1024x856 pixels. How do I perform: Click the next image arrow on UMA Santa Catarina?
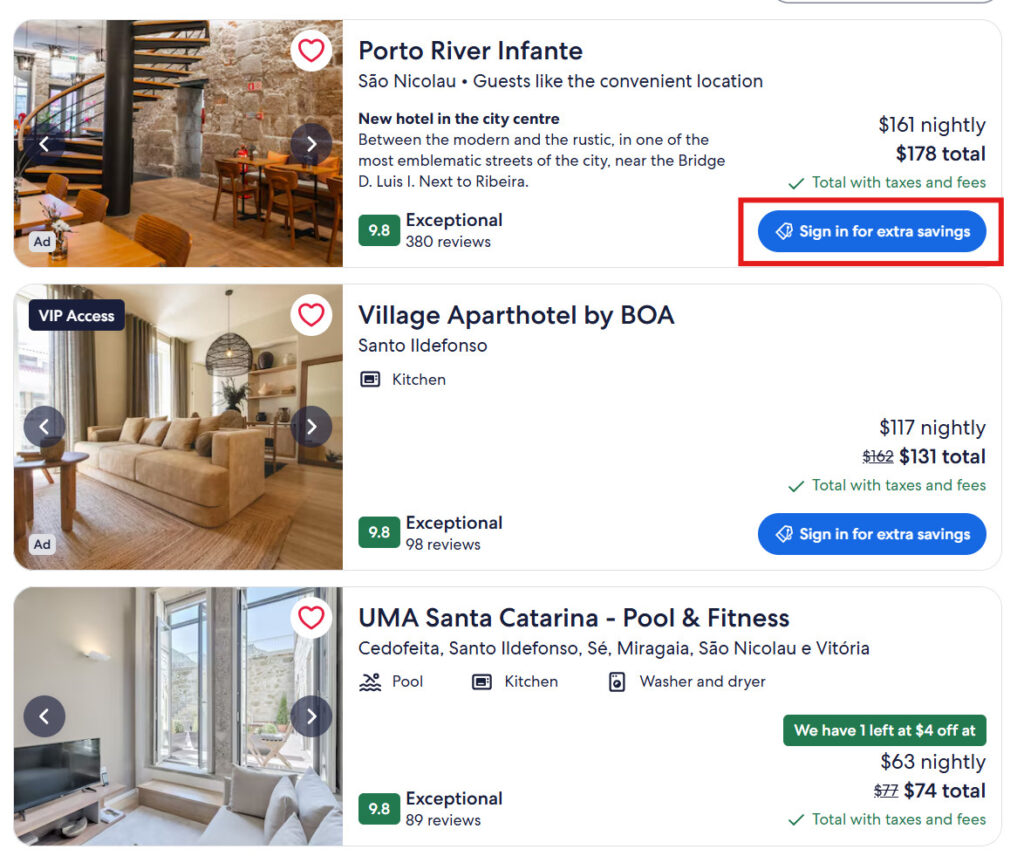[312, 717]
